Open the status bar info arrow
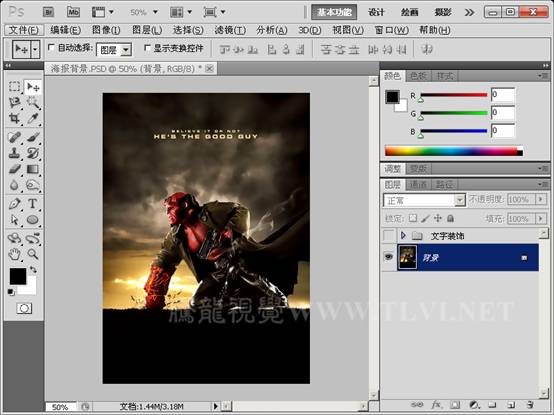This screenshot has width=554, height=415. 215,406
